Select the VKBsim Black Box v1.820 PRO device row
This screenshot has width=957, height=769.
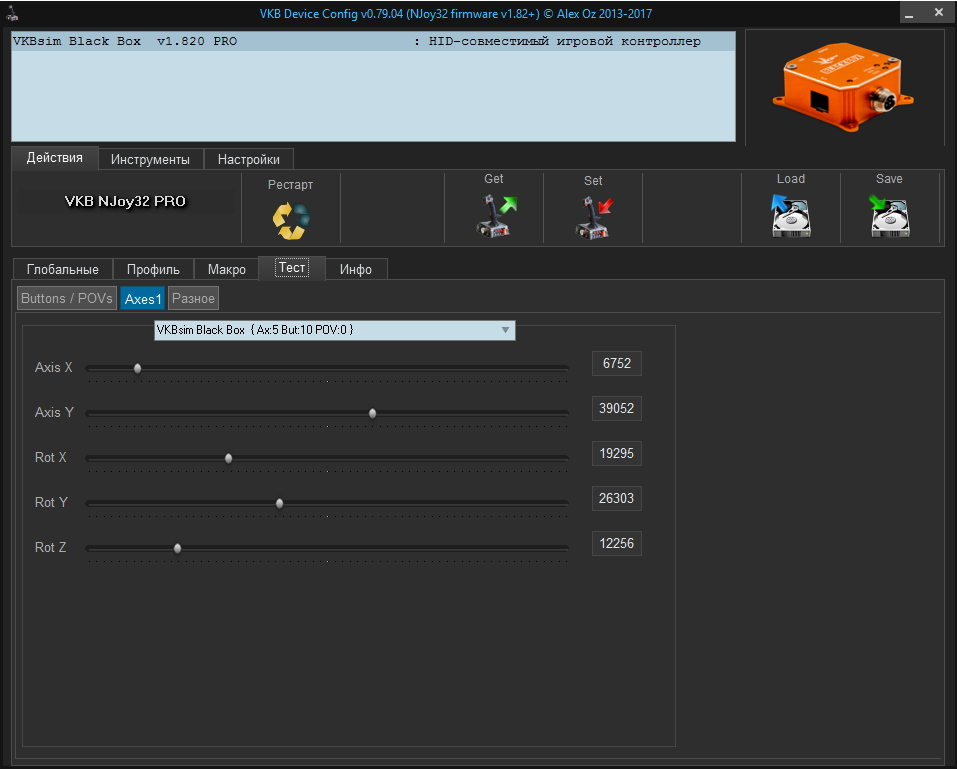374,42
